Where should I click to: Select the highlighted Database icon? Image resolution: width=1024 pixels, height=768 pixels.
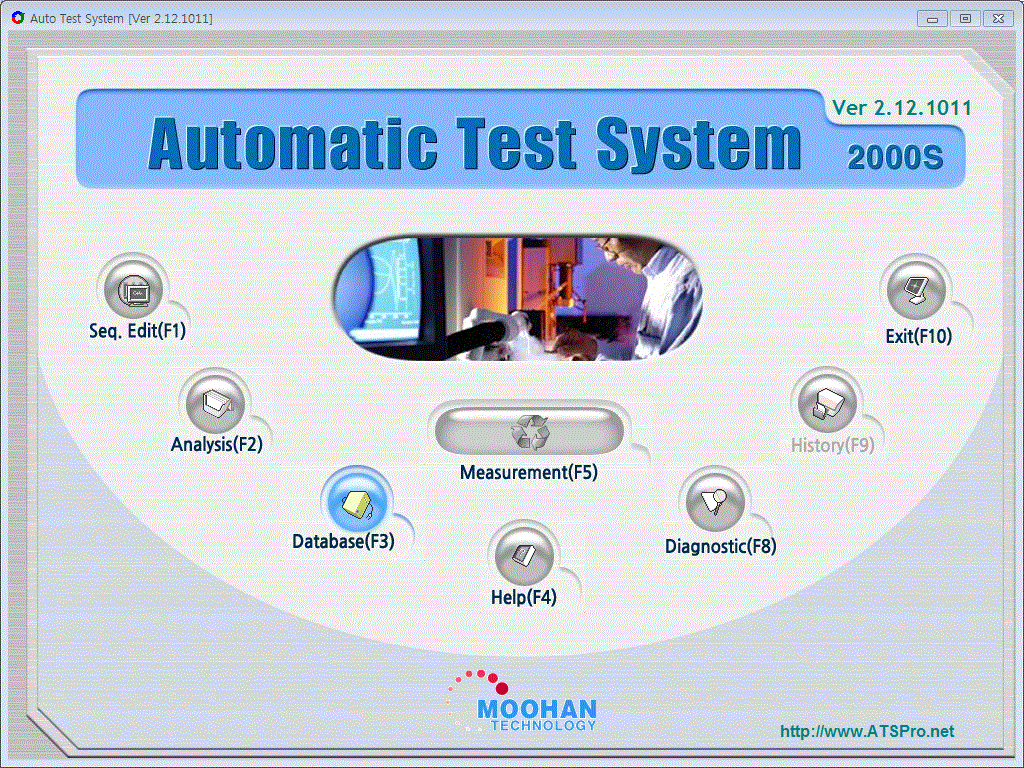(357, 503)
